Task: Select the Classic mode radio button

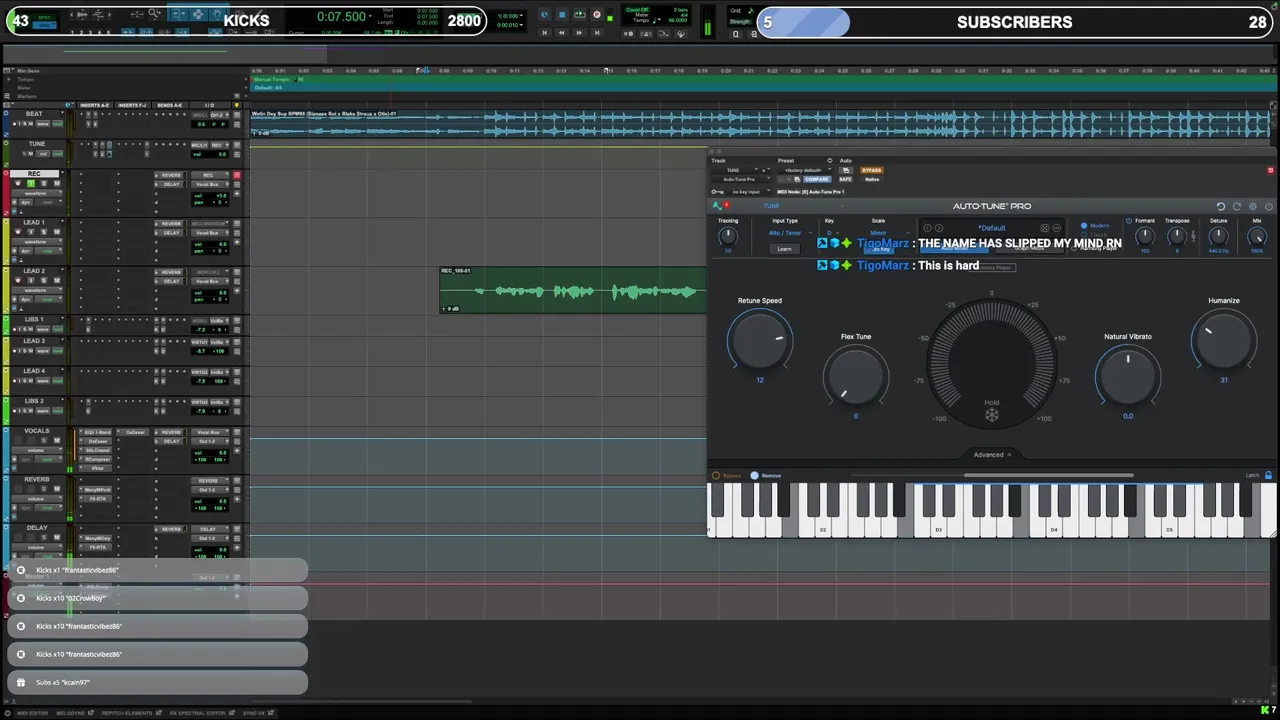Action: (x=1084, y=234)
